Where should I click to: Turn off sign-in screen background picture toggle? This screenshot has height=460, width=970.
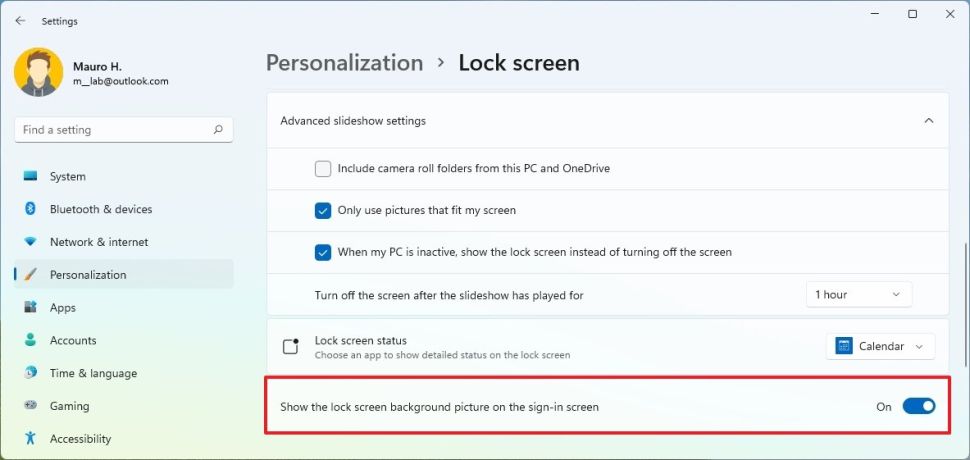click(919, 406)
